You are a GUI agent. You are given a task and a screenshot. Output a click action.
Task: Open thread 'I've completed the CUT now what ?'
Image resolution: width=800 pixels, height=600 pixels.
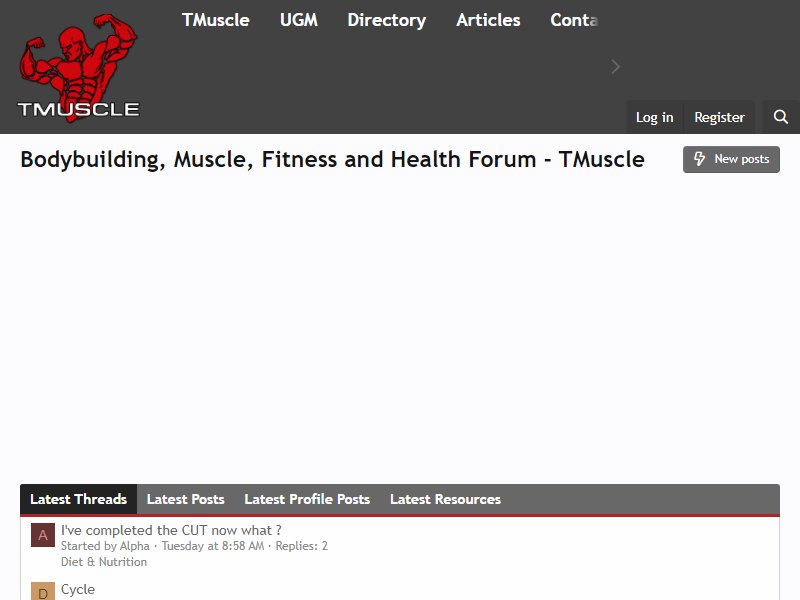point(171,530)
